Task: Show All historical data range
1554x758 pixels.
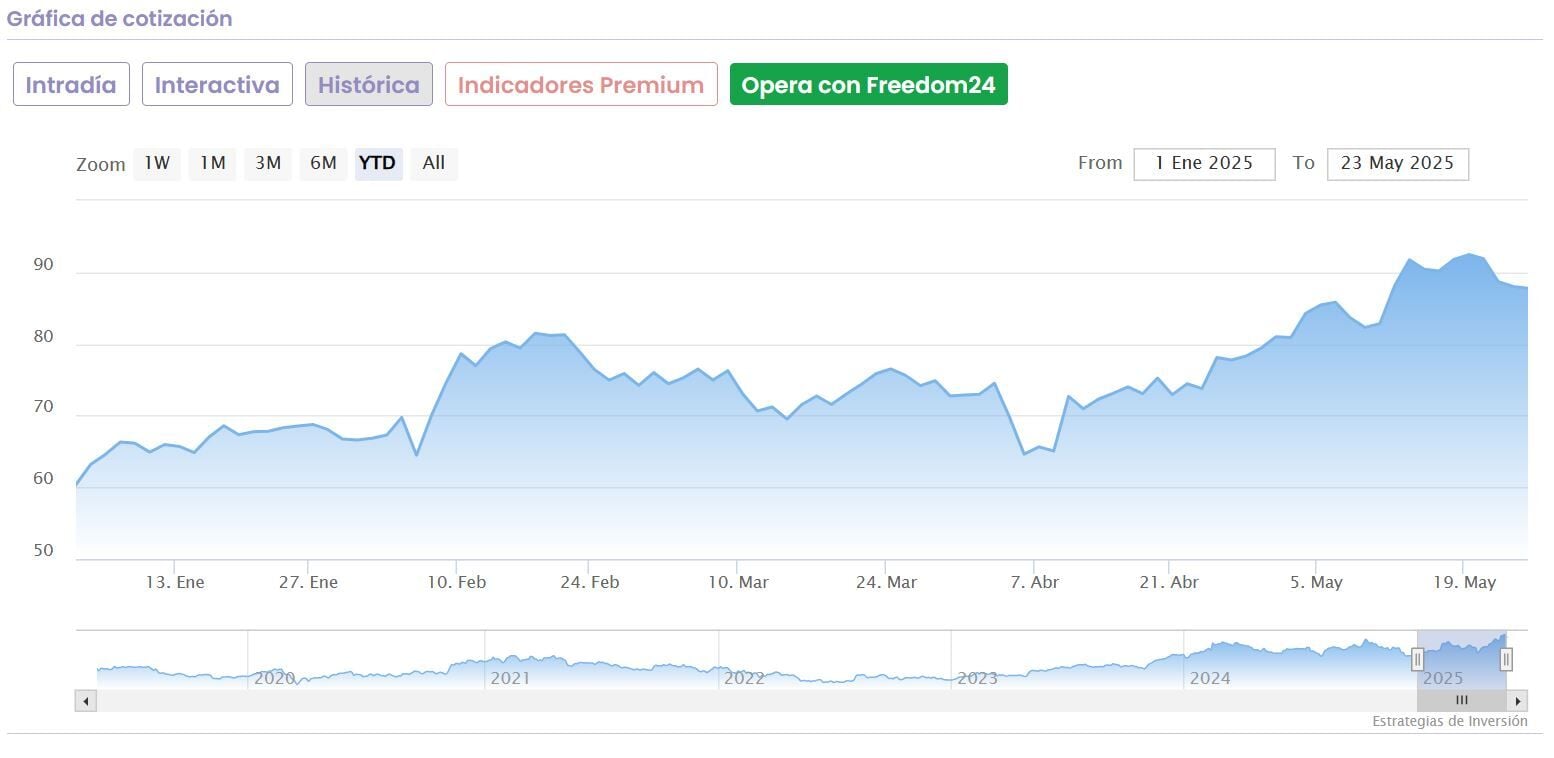Action: pyautogui.click(x=434, y=163)
